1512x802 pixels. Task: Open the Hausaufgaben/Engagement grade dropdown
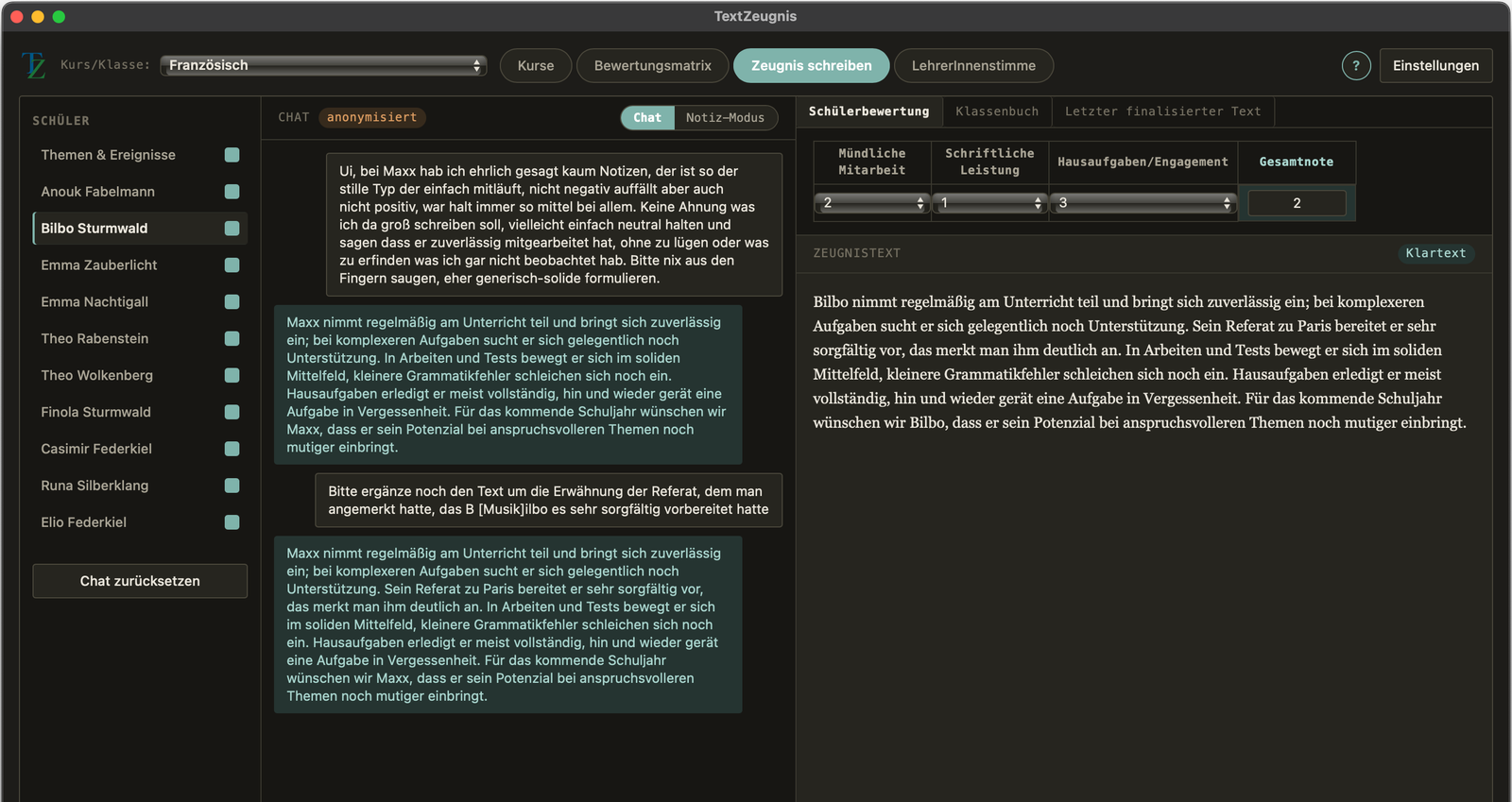tap(1143, 203)
